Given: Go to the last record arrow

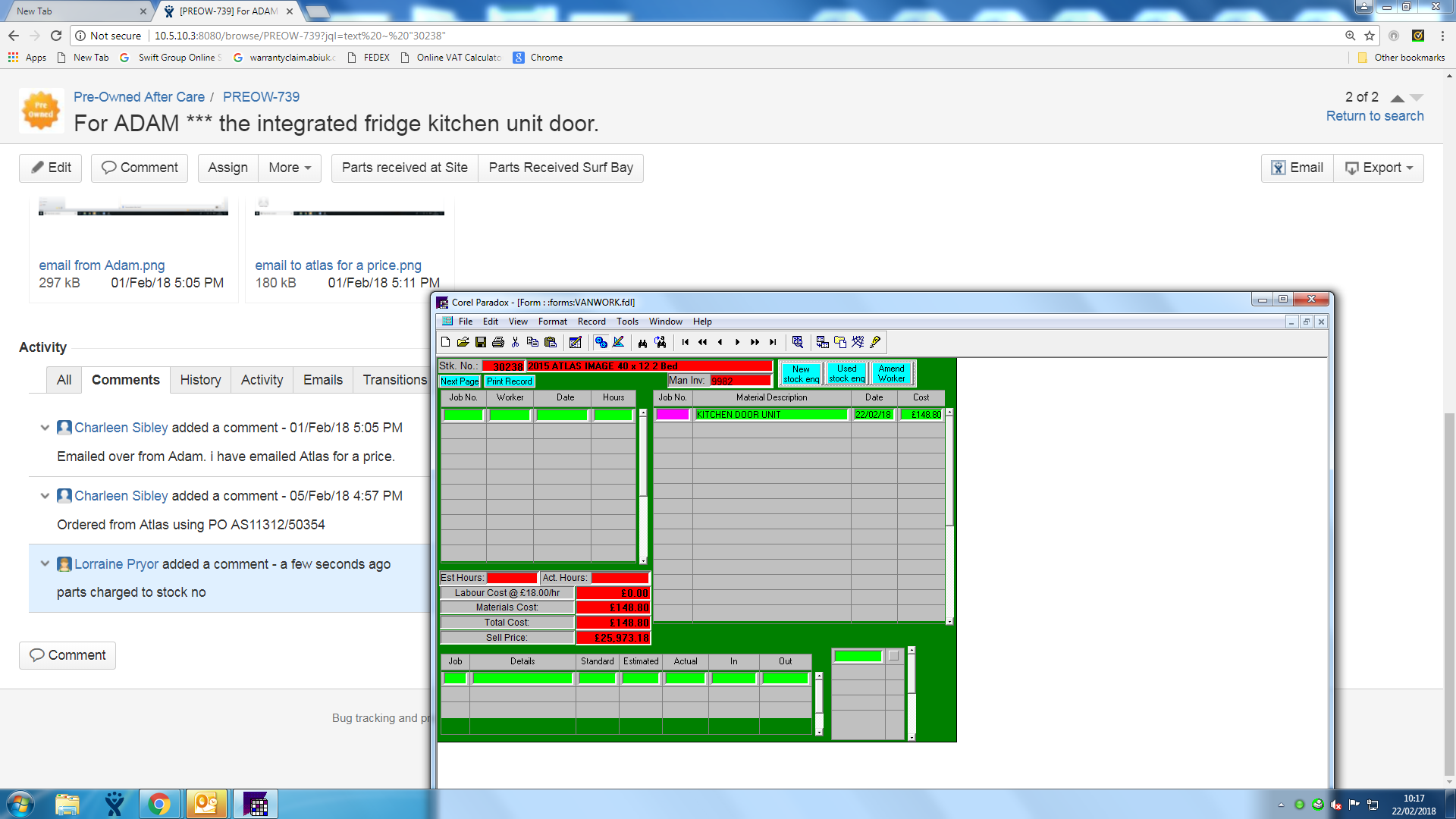Looking at the screenshot, I should [x=773, y=343].
